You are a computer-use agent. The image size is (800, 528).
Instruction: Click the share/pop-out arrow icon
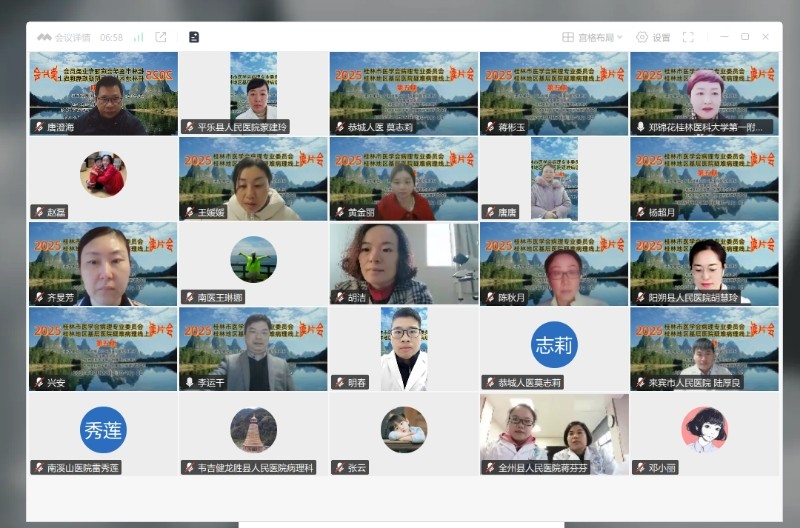(161, 37)
